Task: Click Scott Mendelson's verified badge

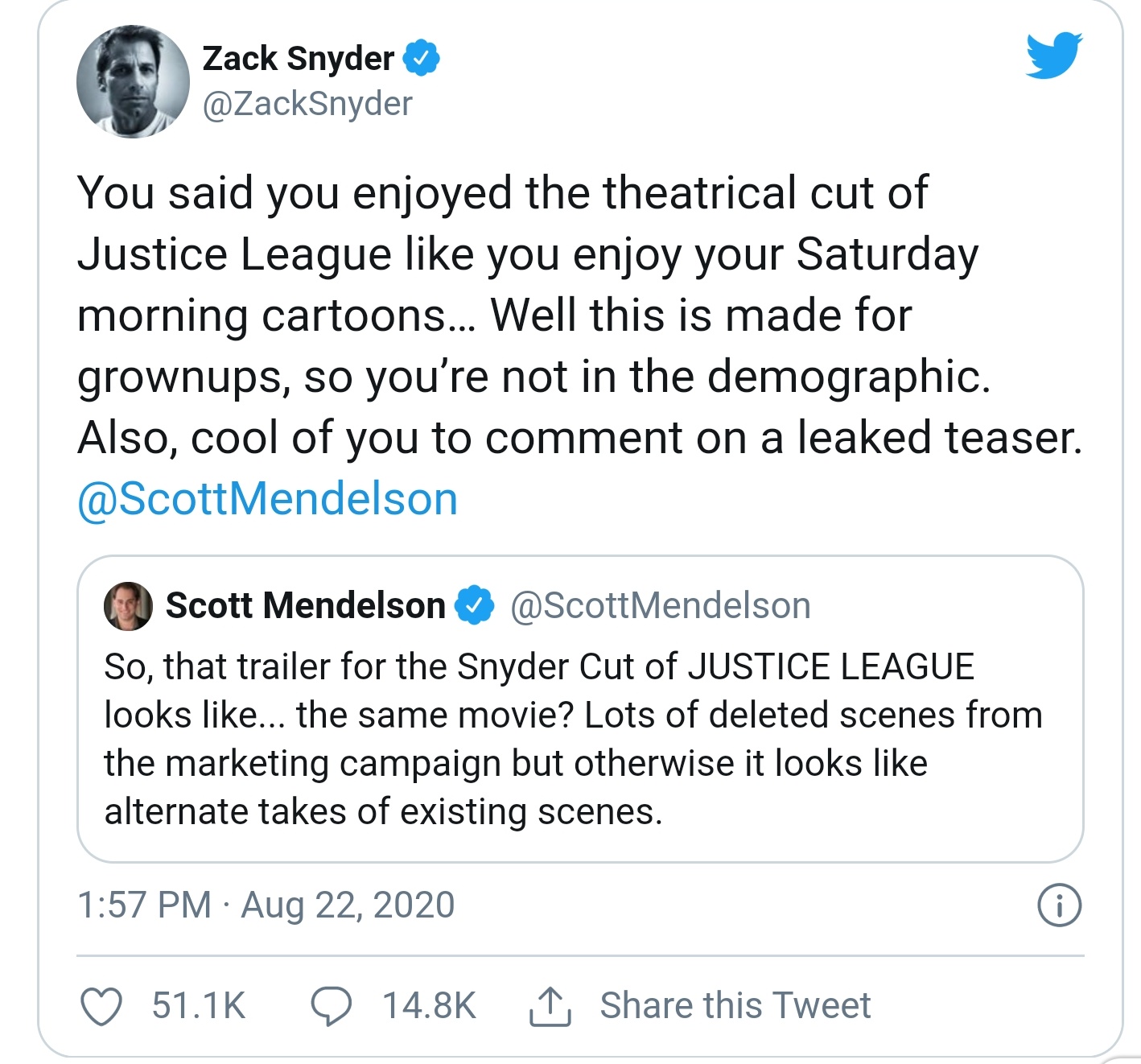Action: pos(475,605)
